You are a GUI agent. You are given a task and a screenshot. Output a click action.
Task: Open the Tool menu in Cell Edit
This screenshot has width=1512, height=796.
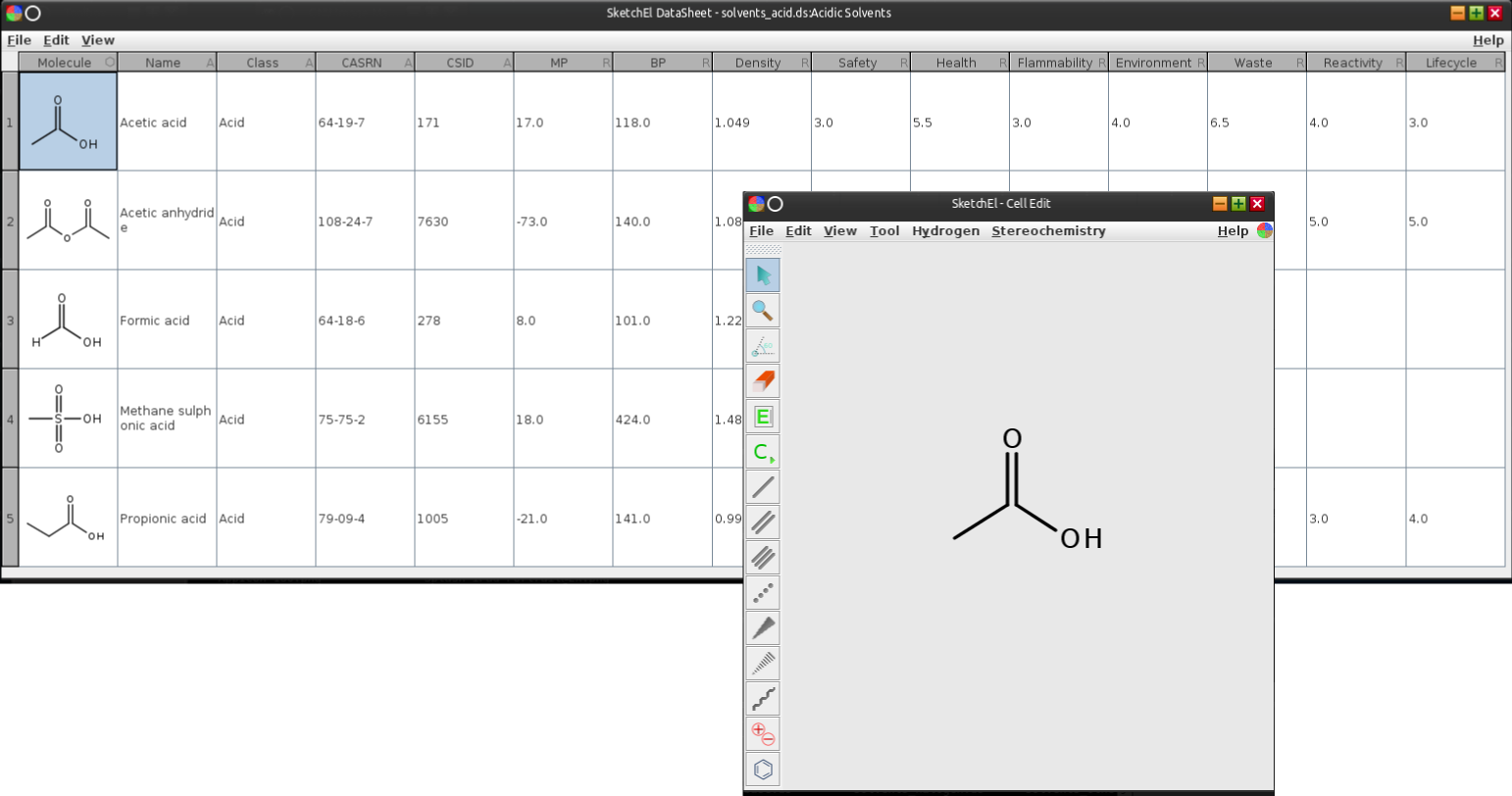[884, 231]
